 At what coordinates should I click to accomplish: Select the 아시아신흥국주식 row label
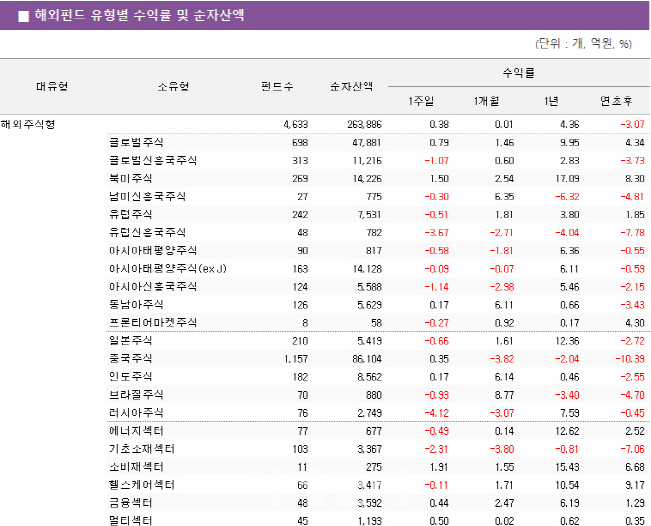(153, 286)
